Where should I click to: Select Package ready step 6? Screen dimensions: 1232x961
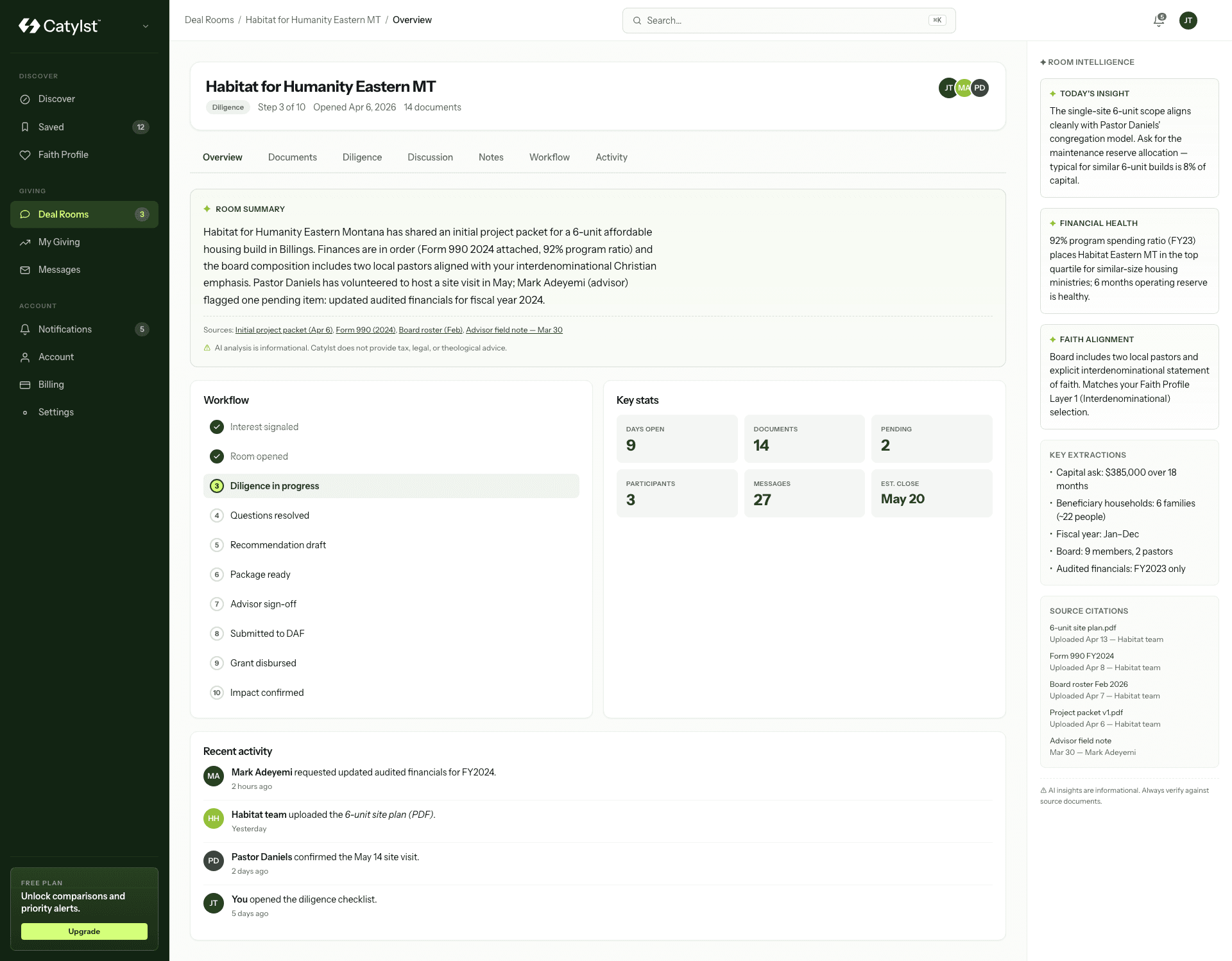click(x=391, y=575)
